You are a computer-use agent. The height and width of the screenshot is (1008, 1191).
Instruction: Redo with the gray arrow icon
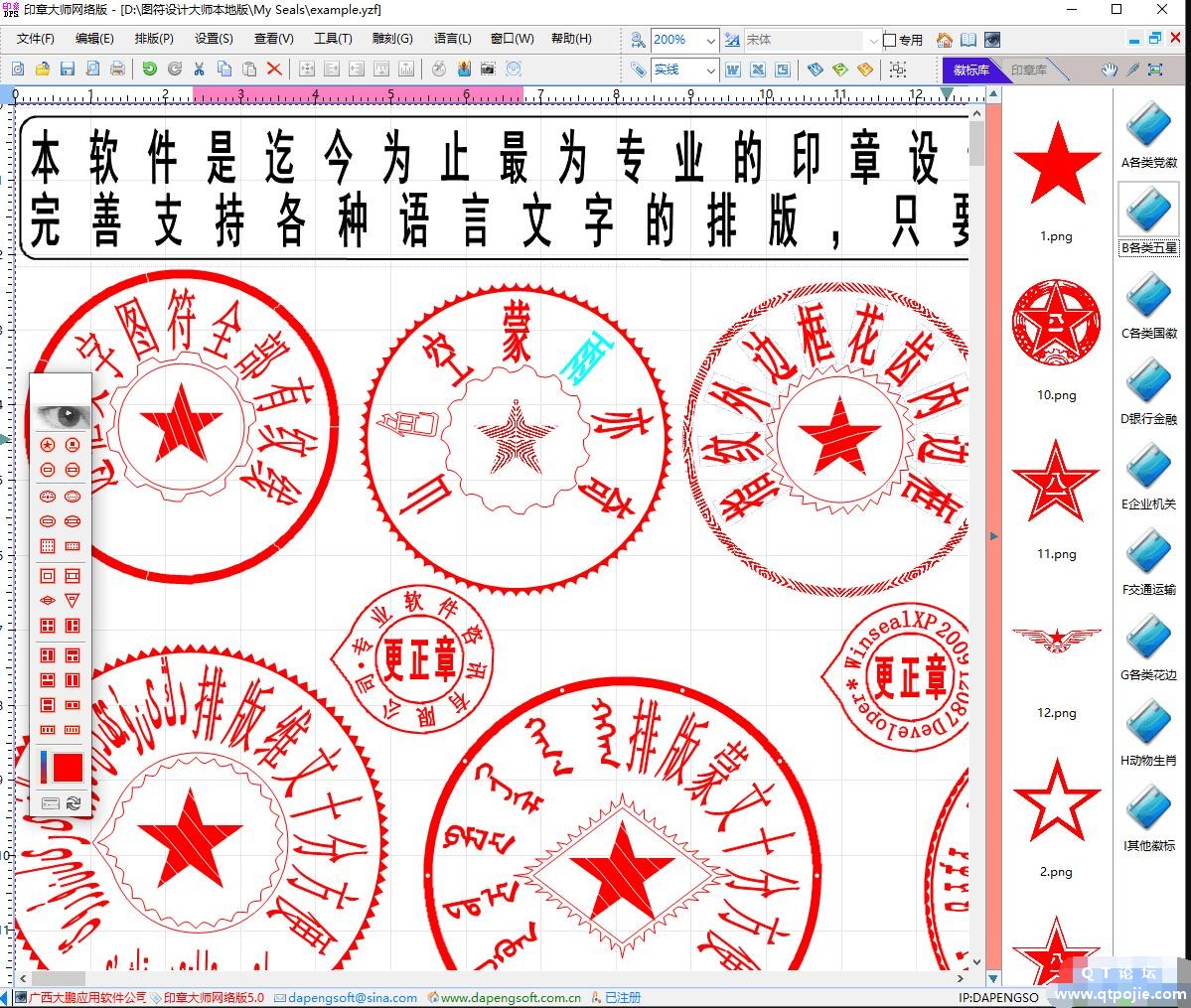[x=175, y=70]
